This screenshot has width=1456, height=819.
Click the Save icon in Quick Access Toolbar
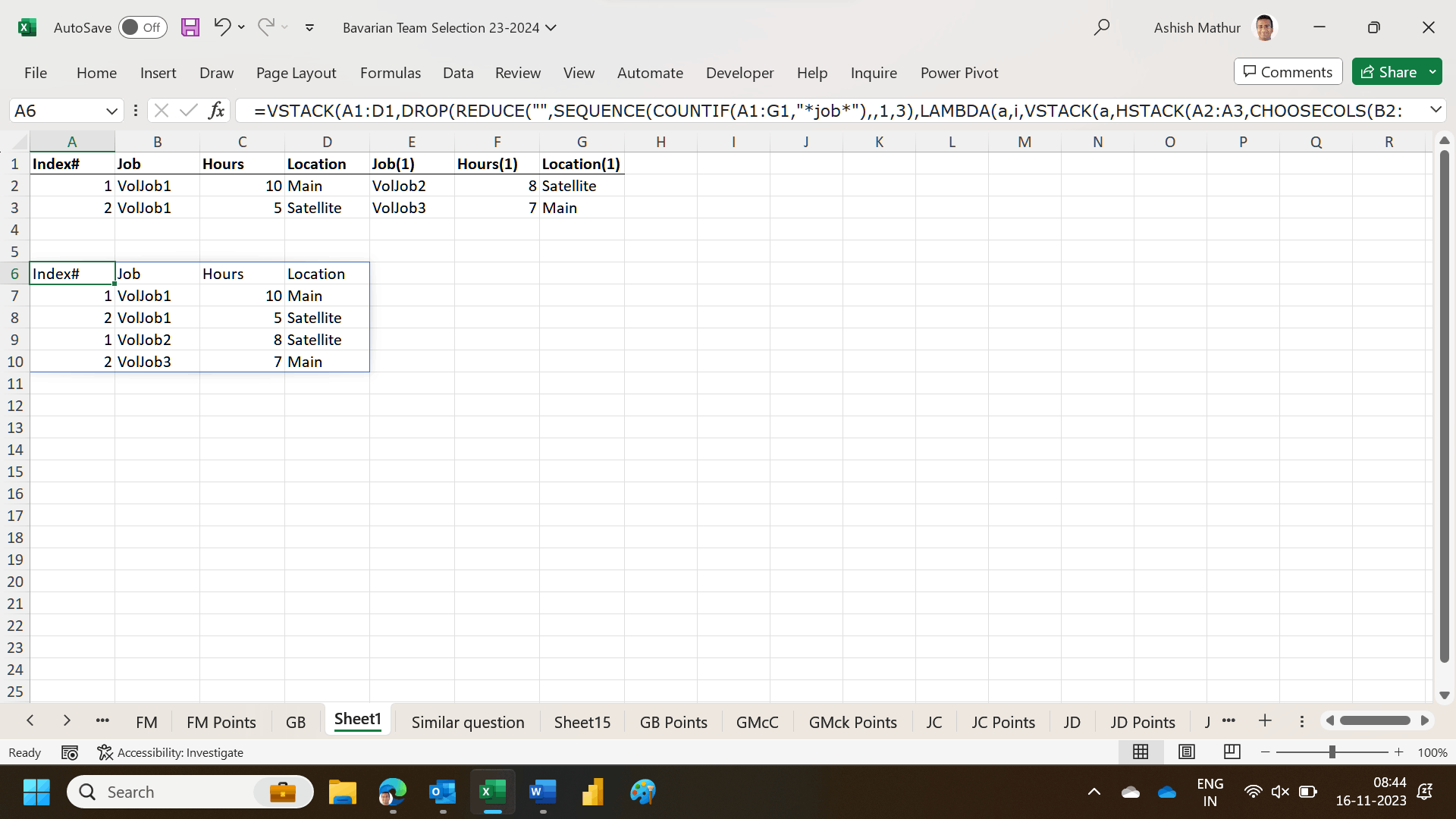point(190,27)
